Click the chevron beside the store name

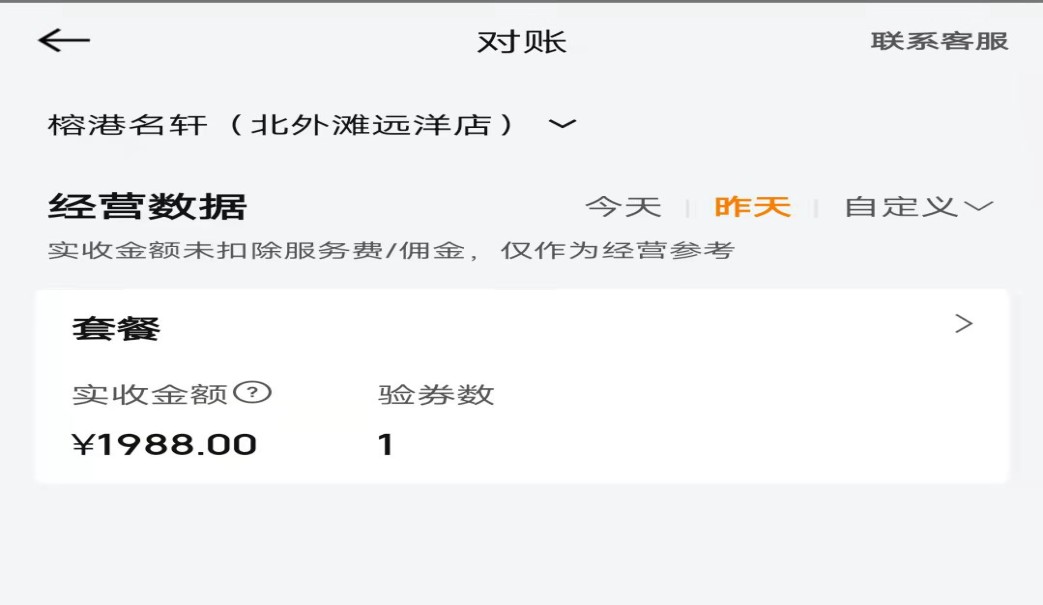click(563, 124)
